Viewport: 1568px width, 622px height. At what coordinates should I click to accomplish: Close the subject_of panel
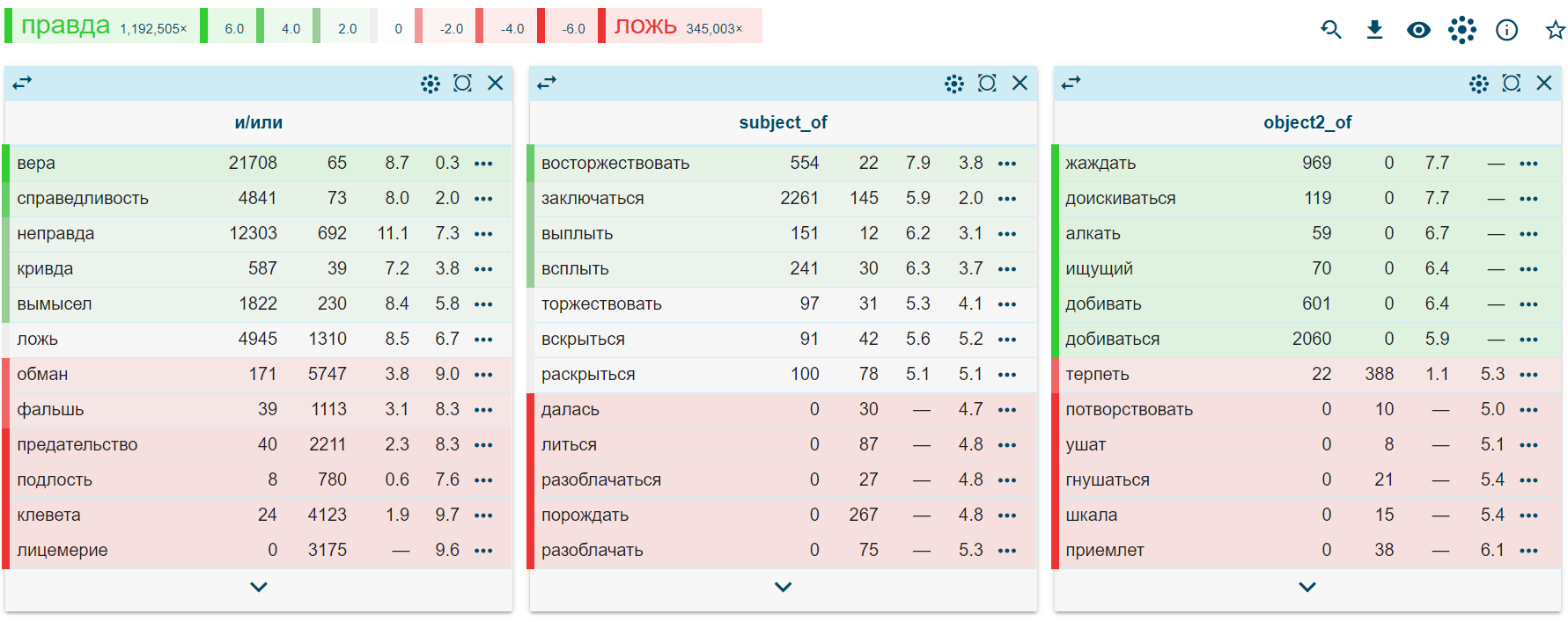point(1020,83)
